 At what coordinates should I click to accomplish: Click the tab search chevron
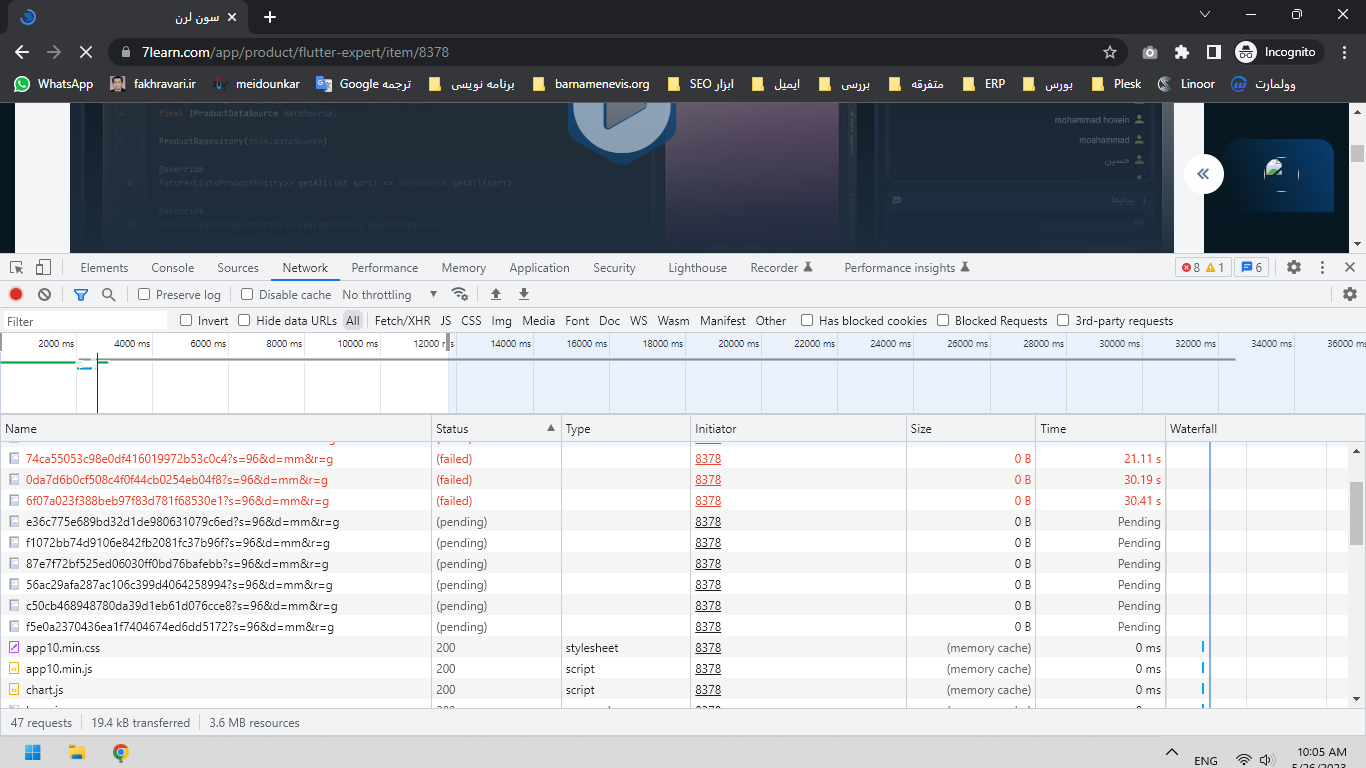(x=1205, y=14)
